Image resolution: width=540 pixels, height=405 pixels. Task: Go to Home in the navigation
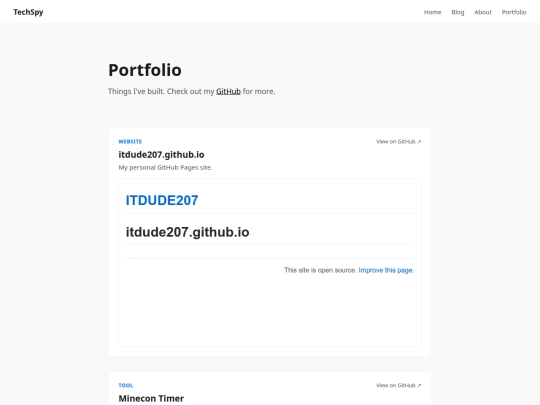[x=432, y=12]
